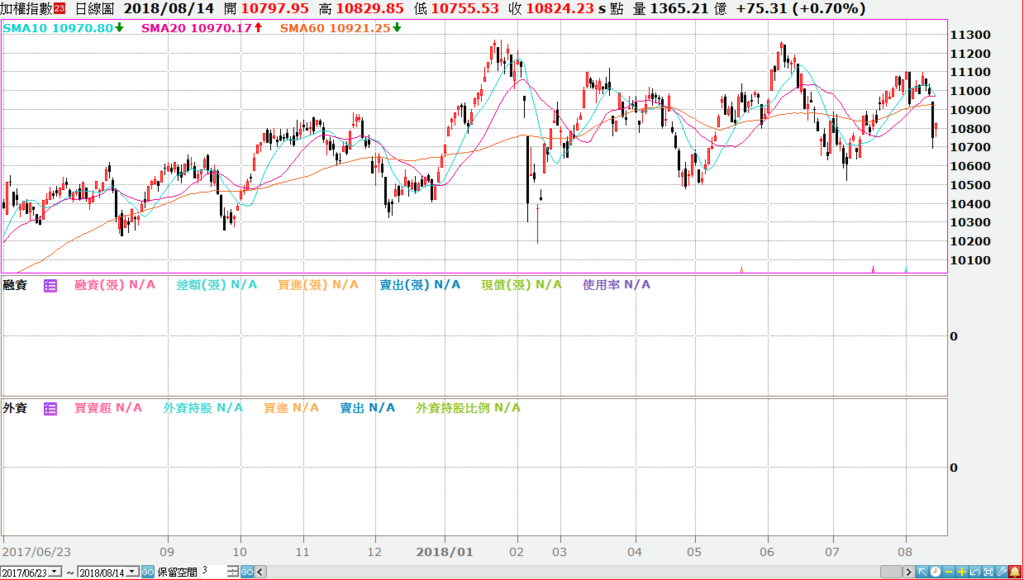Click the orange marker on chart bottom axis
The height and width of the screenshot is (580, 1024).
[742, 269]
